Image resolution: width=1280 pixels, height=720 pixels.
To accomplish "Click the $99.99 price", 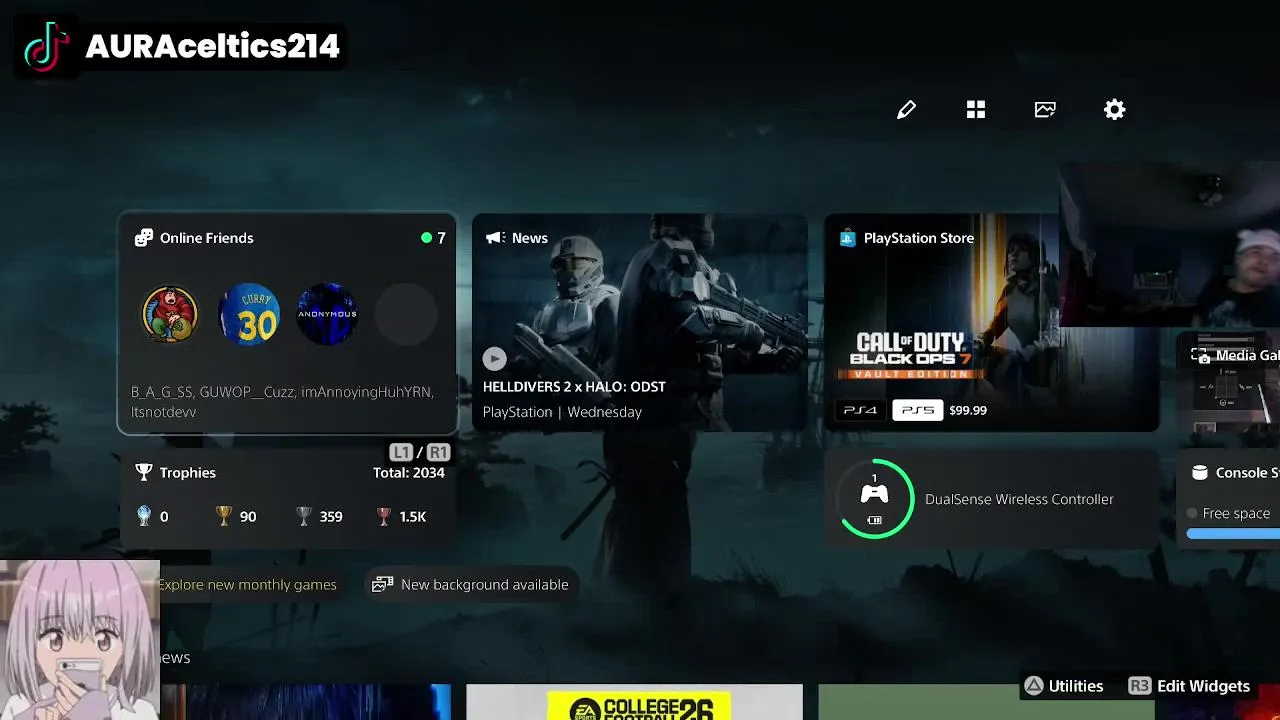I will pos(968,410).
